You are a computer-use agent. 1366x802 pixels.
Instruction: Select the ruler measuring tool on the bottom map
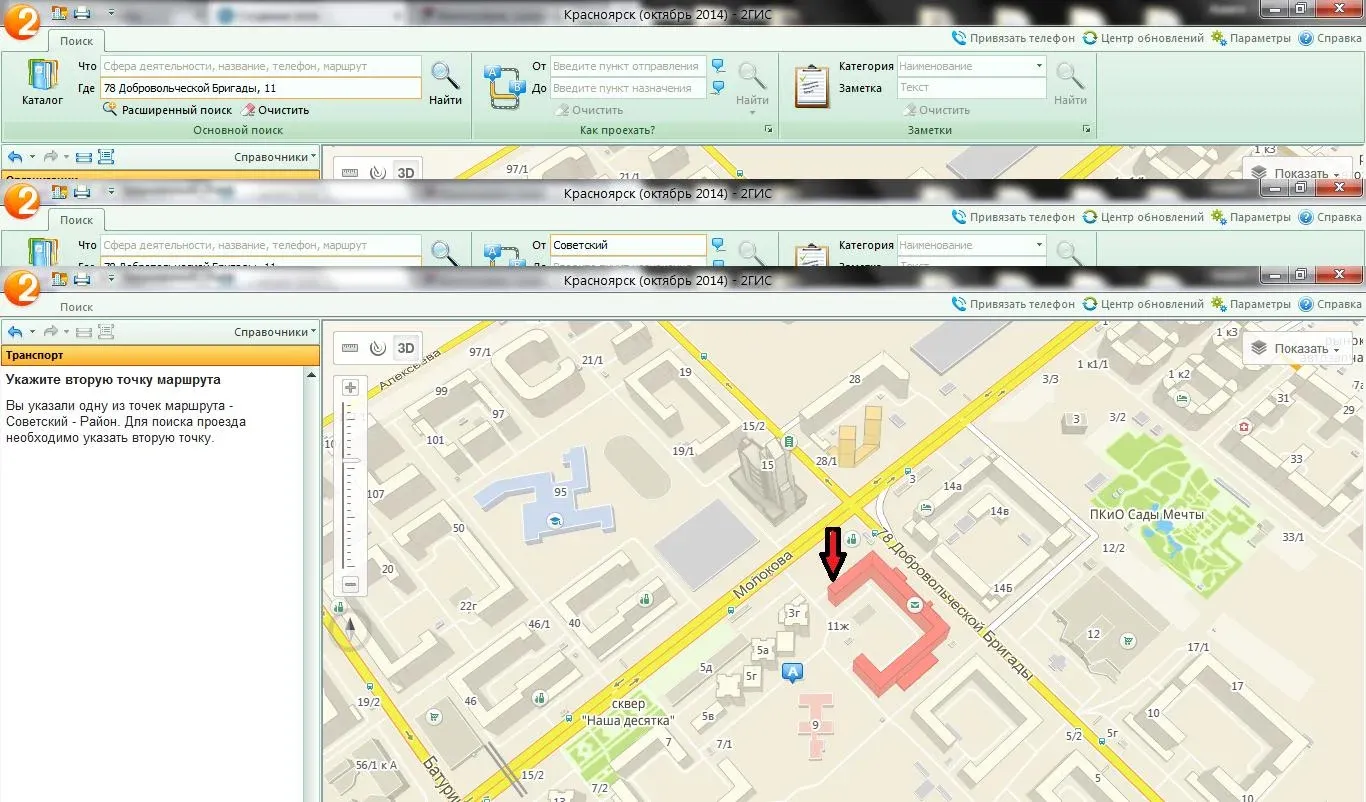coord(350,348)
